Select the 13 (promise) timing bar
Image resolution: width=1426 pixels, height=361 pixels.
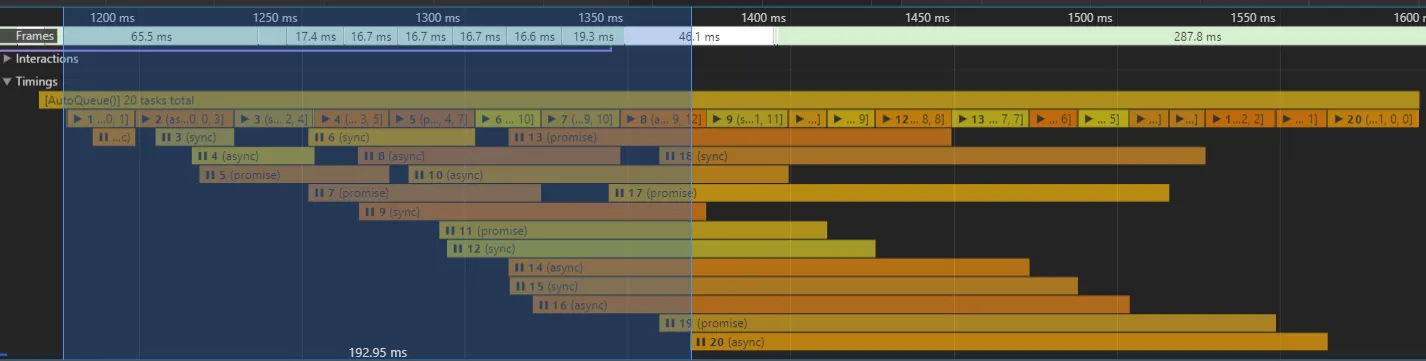(730, 137)
